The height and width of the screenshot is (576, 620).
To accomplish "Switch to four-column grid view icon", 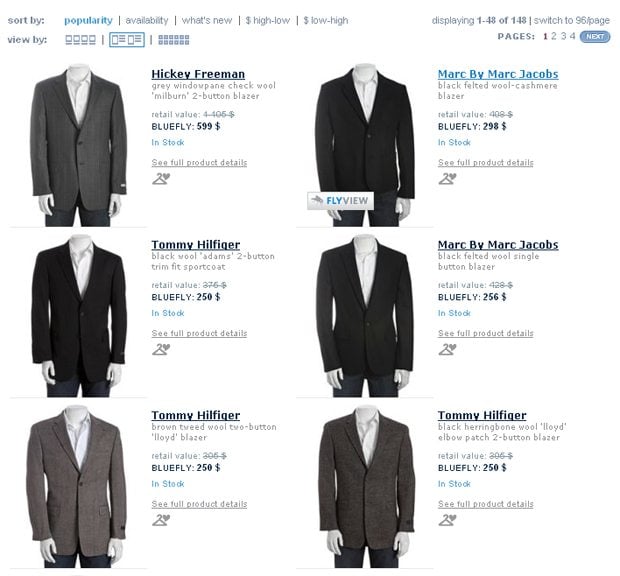I will tap(80, 40).
